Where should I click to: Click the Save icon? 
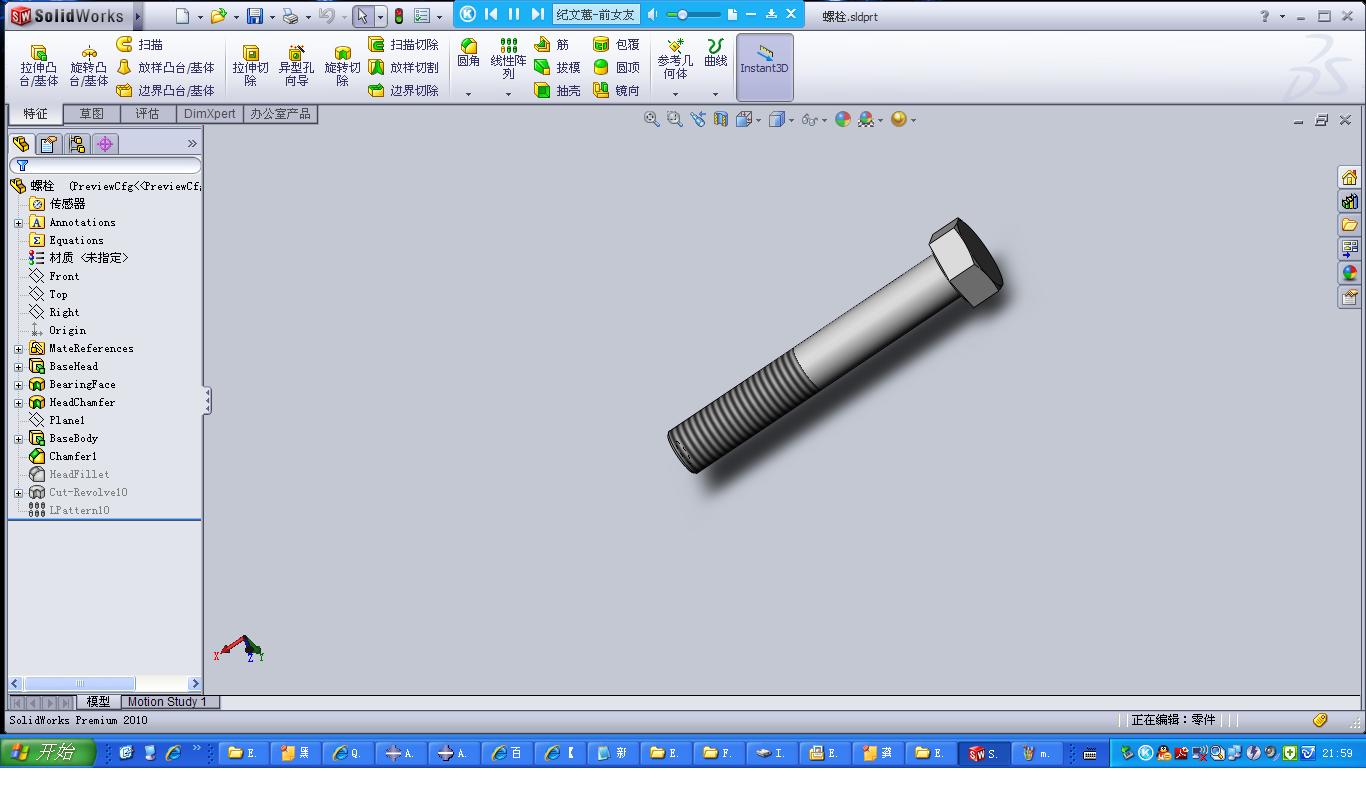255,16
